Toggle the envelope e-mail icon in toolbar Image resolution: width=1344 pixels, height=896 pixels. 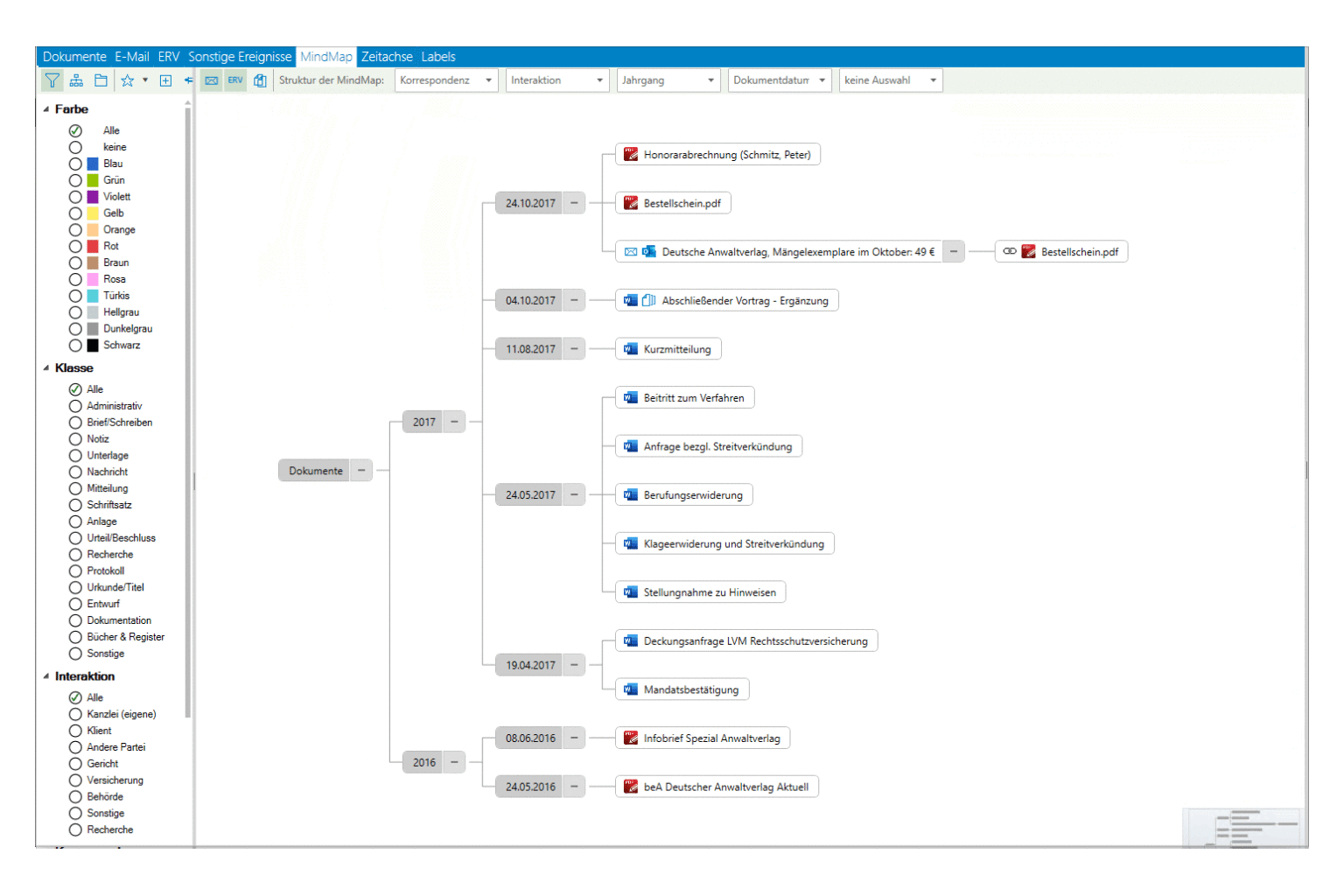[x=212, y=80]
